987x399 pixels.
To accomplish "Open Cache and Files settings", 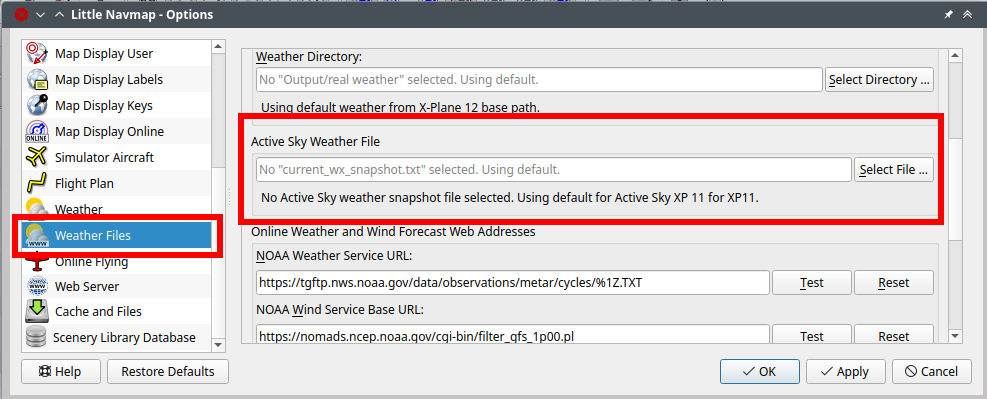I will (x=117, y=312).
